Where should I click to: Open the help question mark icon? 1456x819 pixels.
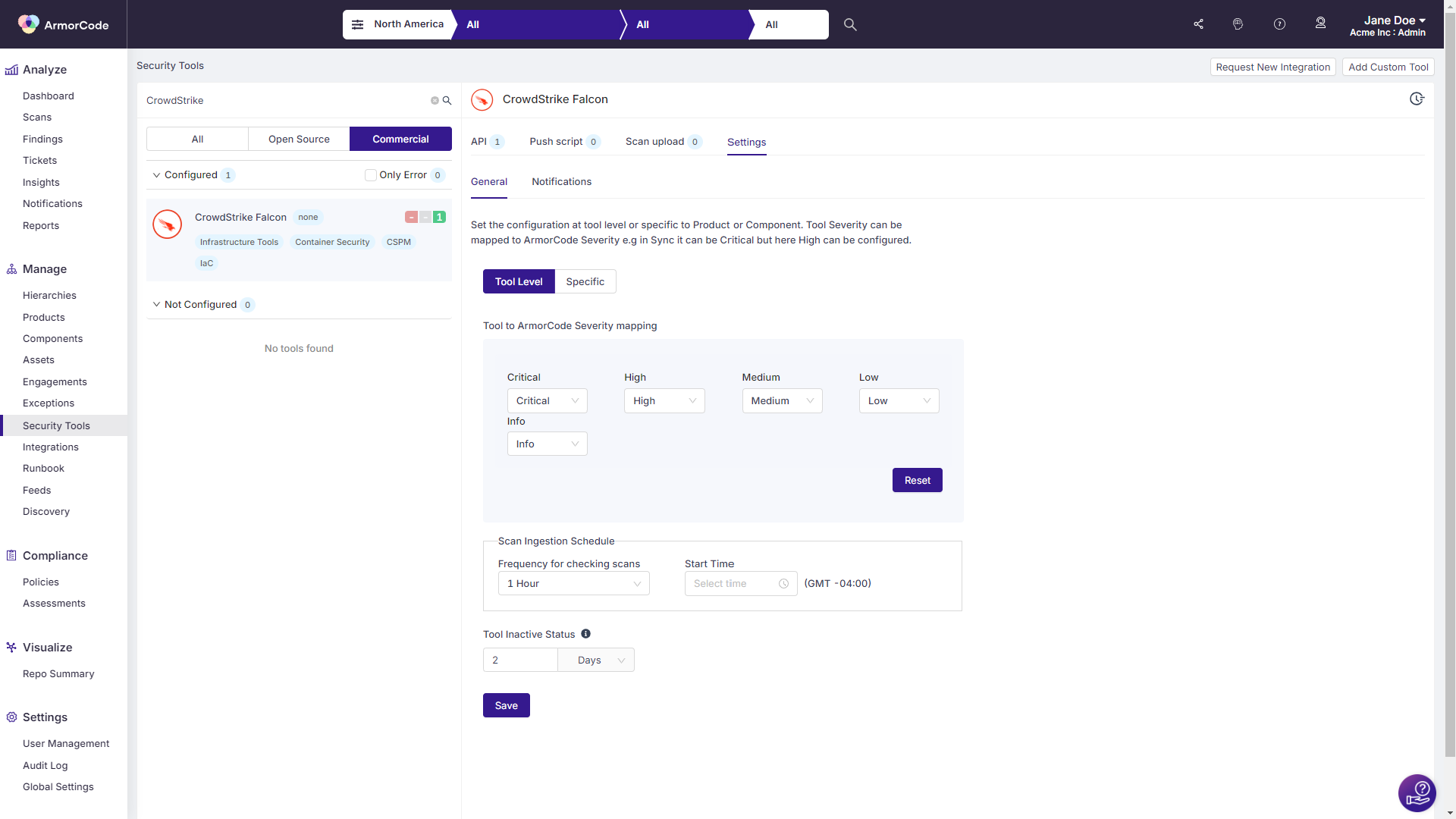[1279, 24]
